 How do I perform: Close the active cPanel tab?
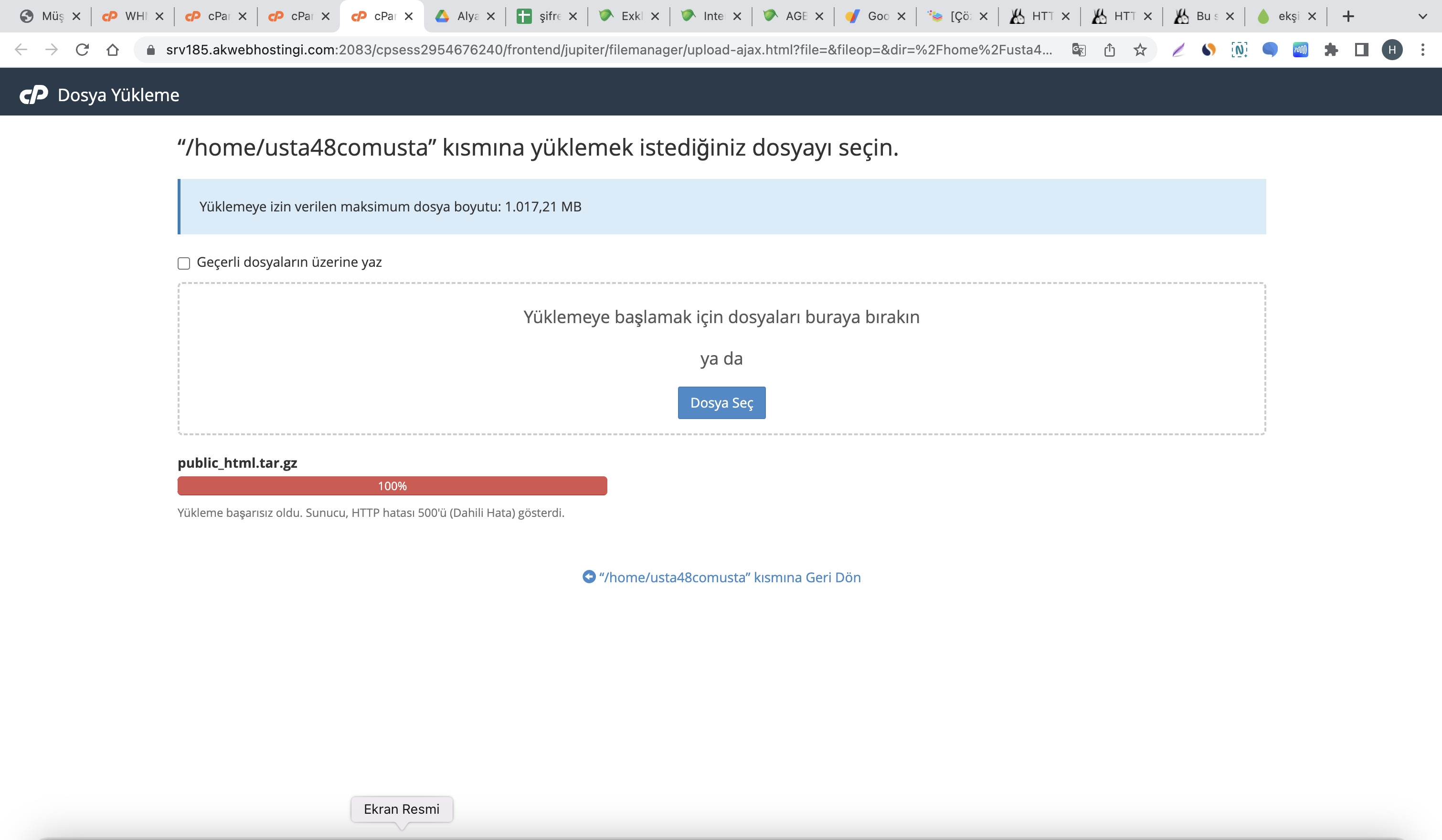(x=409, y=17)
